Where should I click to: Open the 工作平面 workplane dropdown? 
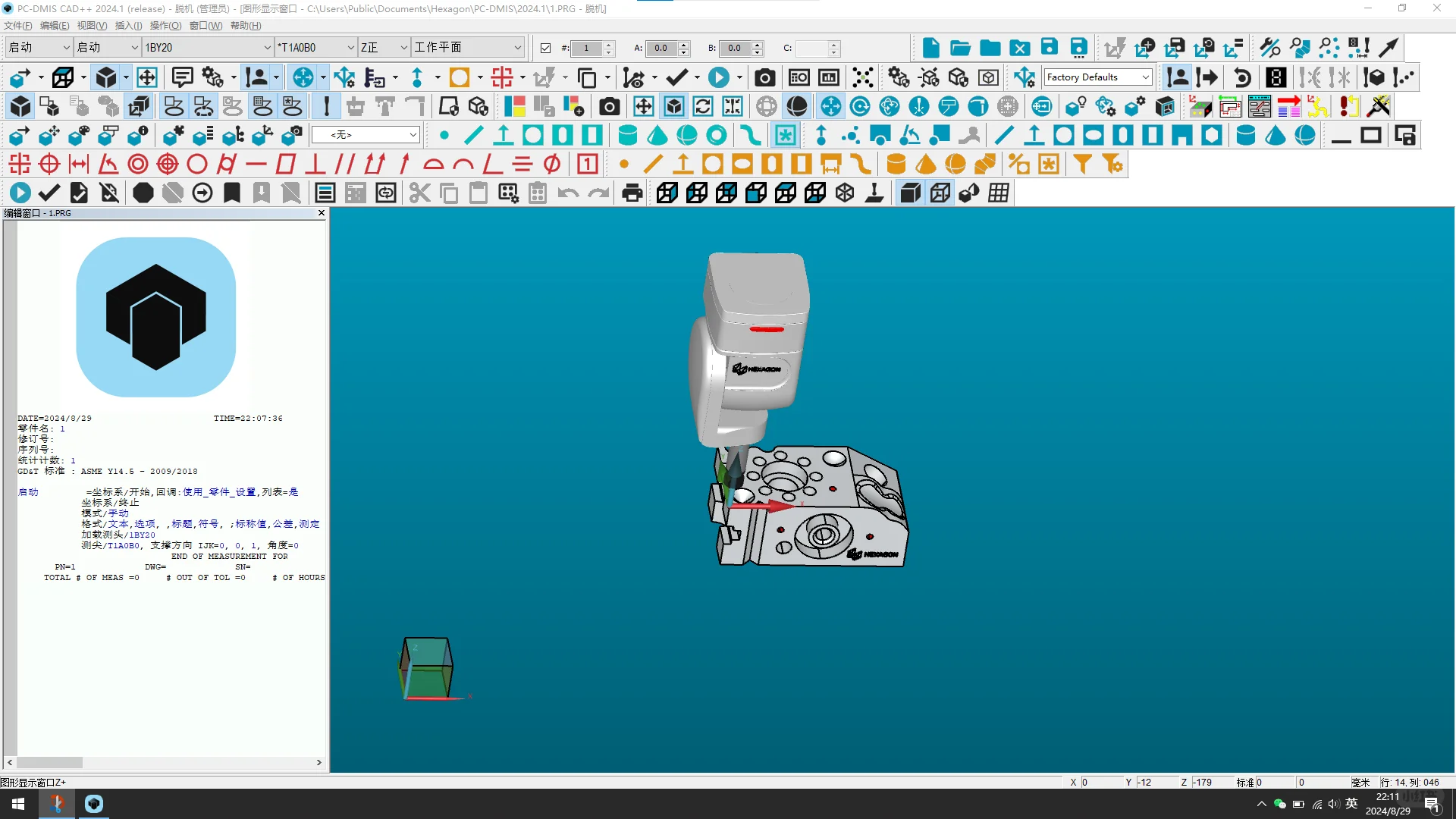point(517,48)
